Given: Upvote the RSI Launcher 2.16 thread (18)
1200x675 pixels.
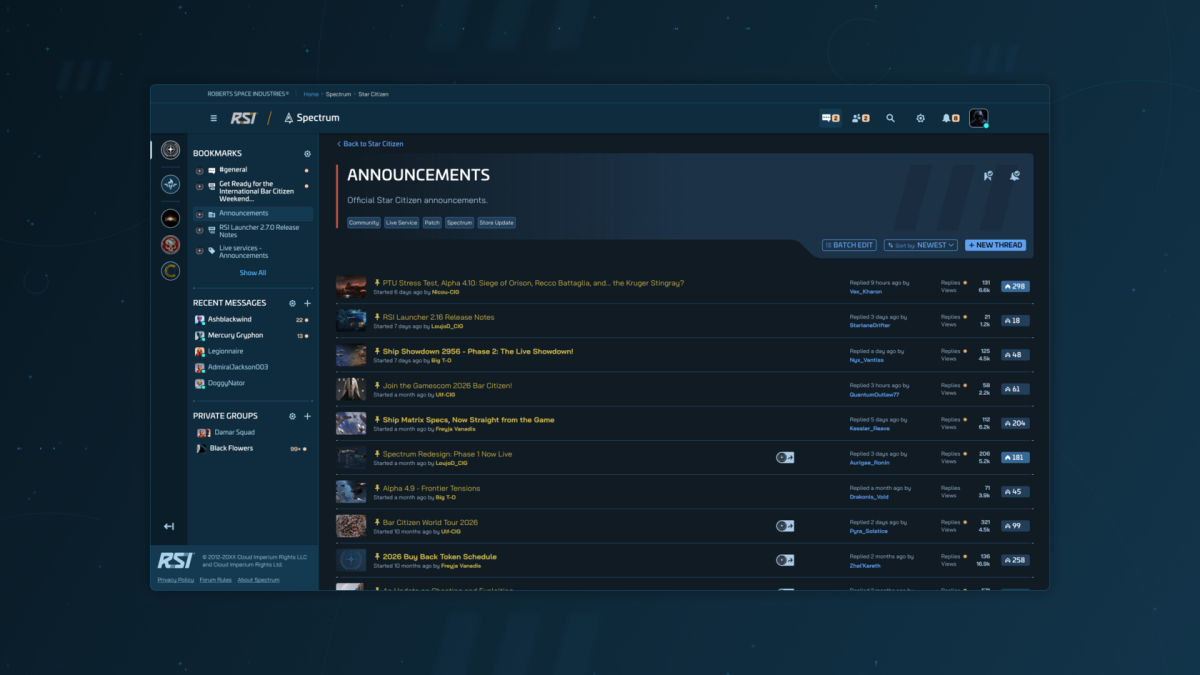Looking at the screenshot, I should click(1015, 320).
